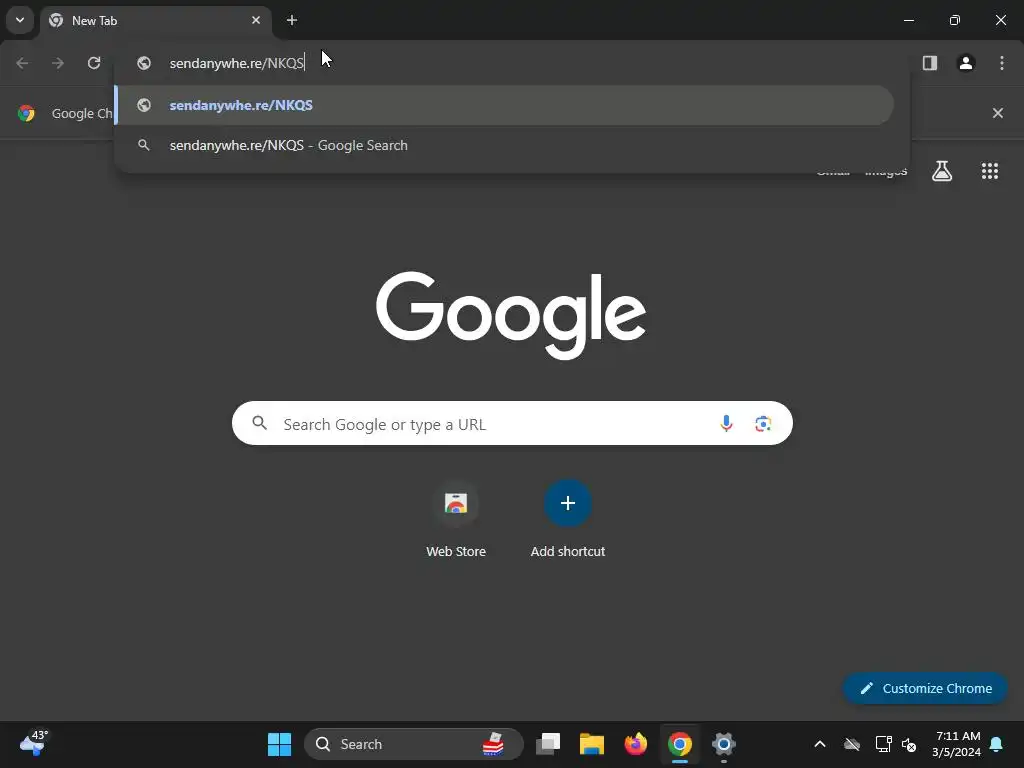The image size is (1024, 768).
Task: Open Settings gear on taskbar
Action: click(724, 744)
